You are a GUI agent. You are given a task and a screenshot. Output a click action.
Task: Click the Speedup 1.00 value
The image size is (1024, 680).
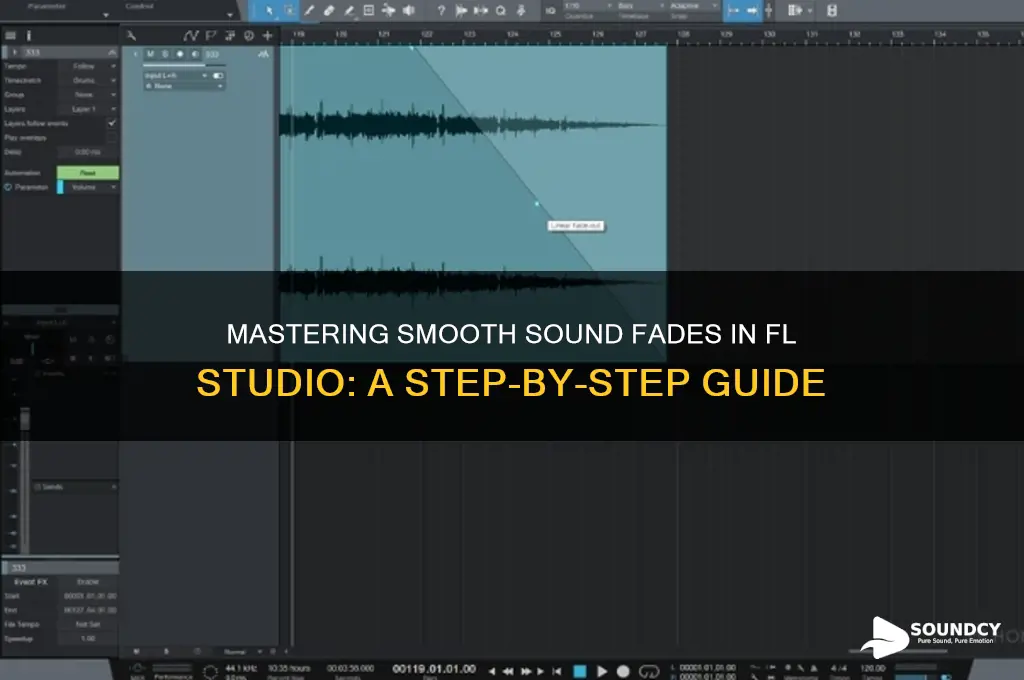tap(88, 638)
